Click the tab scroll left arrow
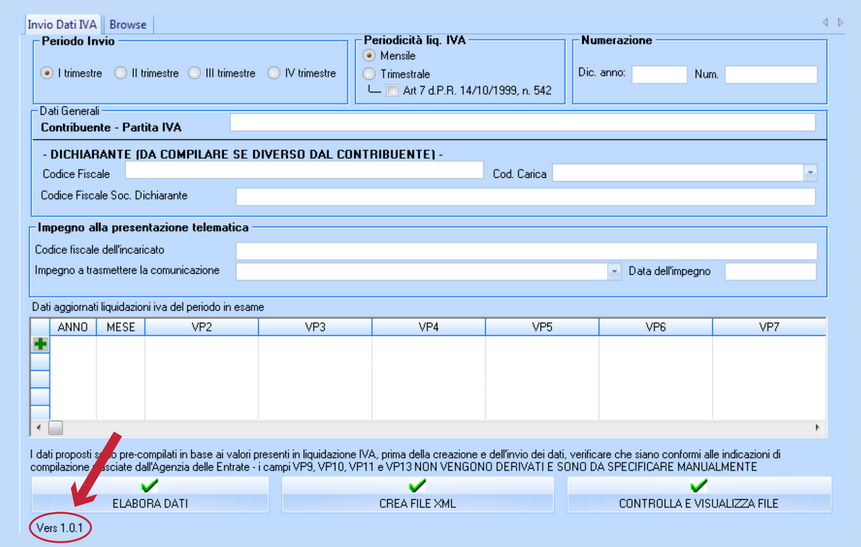861x547 pixels. (825, 23)
